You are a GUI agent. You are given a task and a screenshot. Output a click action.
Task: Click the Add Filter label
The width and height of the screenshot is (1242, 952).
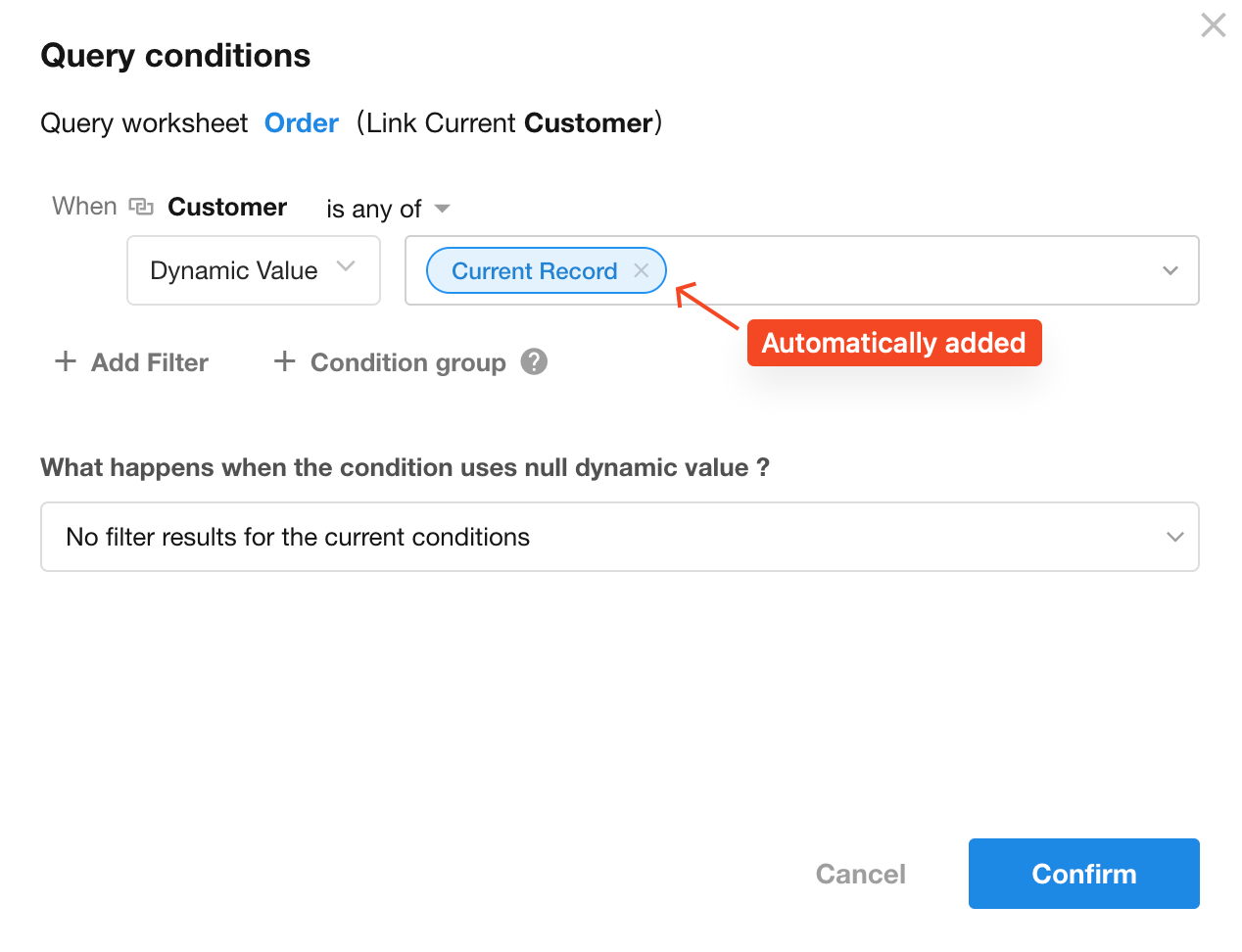(150, 362)
